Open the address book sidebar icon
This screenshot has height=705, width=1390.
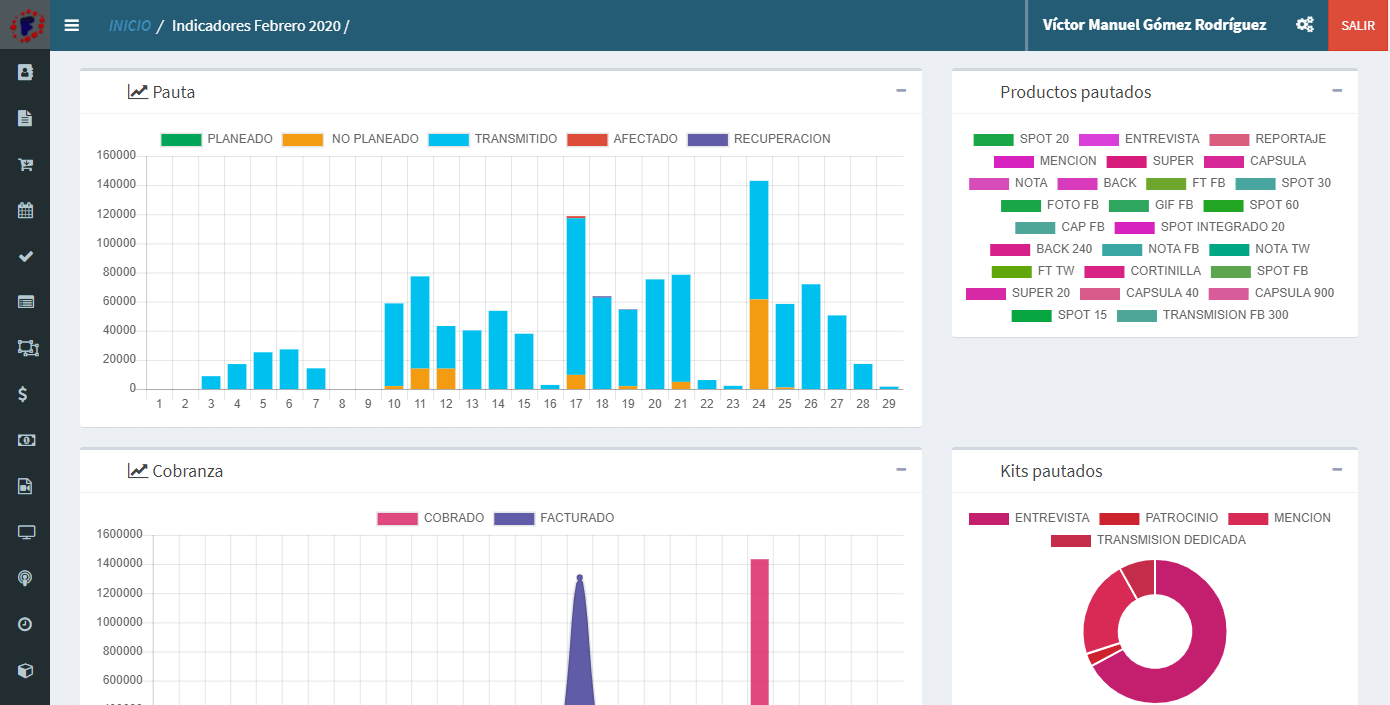coord(25,72)
